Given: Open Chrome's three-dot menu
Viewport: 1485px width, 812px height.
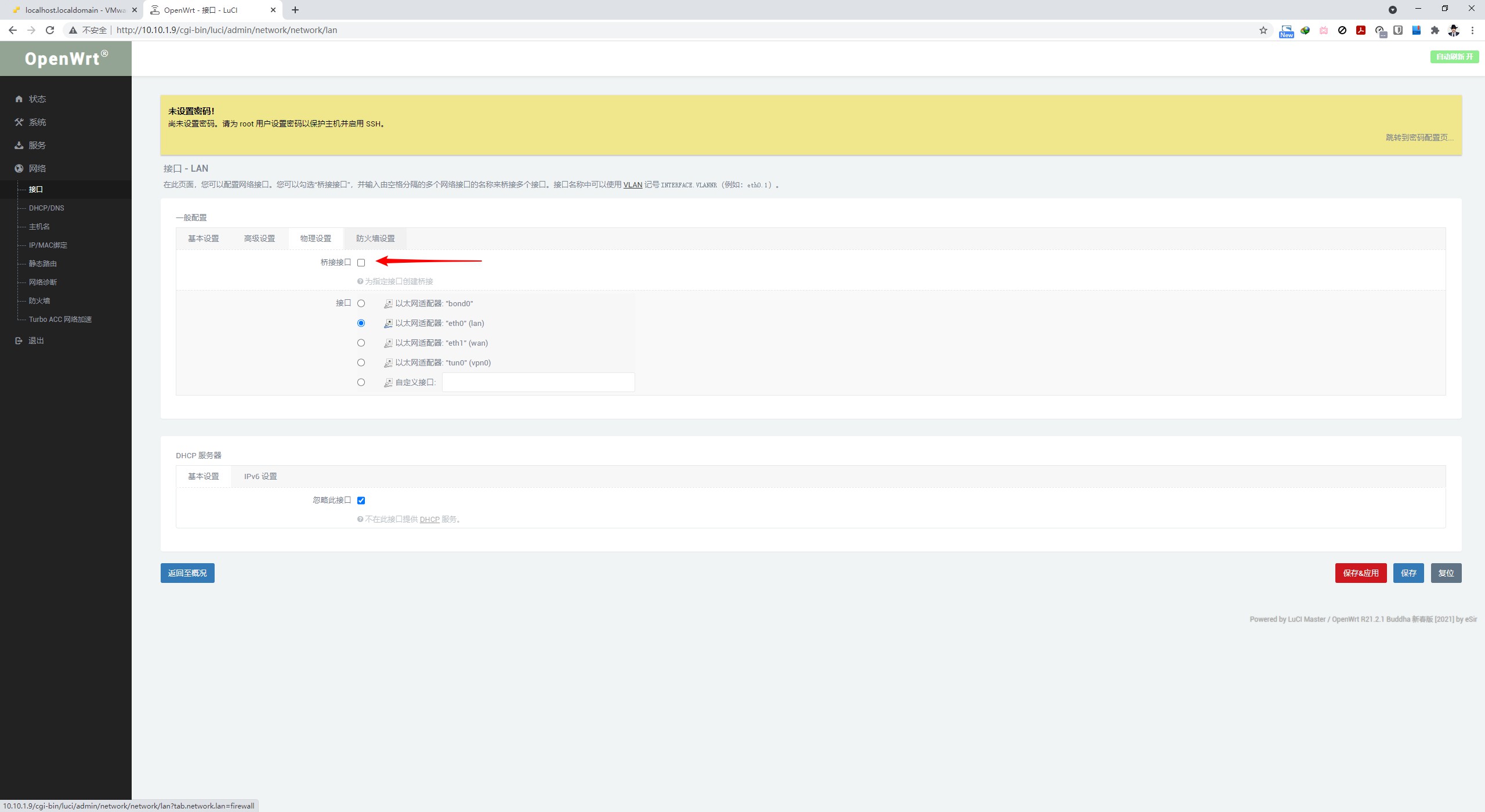Looking at the screenshot, I should pos(1472,30).
